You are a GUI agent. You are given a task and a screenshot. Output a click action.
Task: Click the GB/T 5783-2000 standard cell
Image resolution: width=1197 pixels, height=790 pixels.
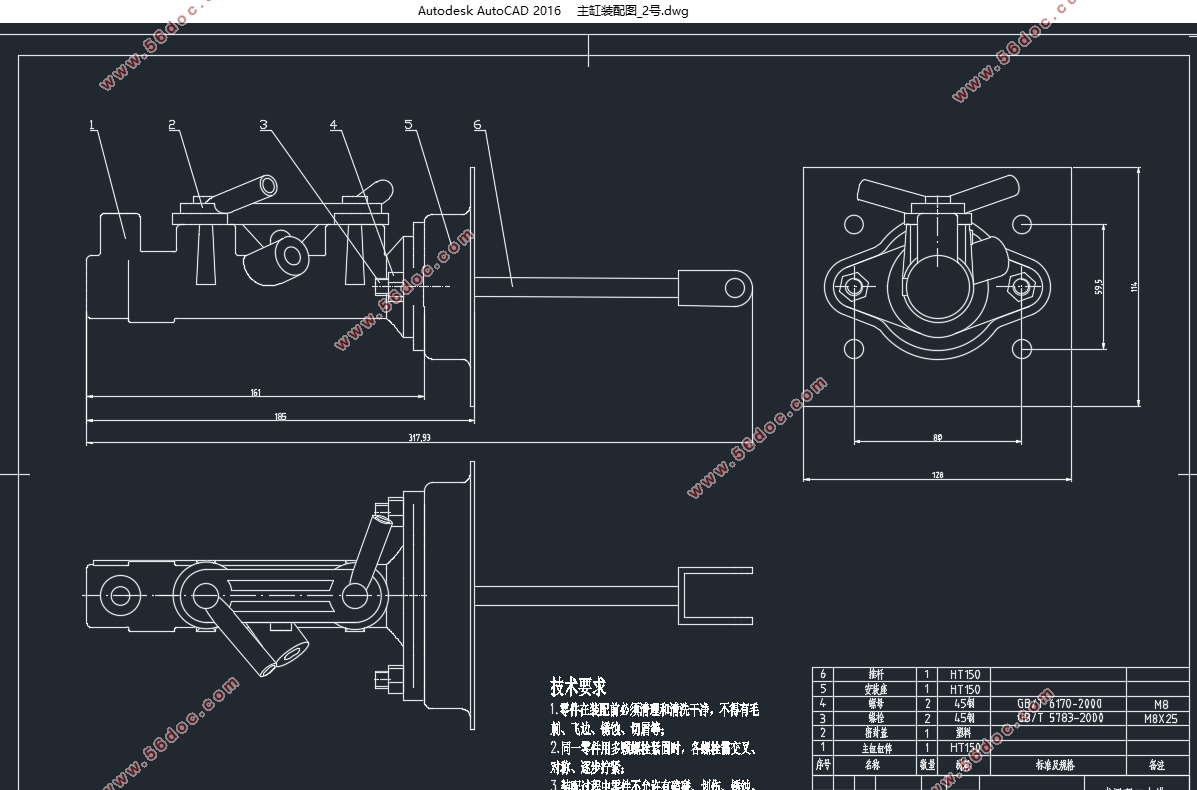(x=1060, y=717)
